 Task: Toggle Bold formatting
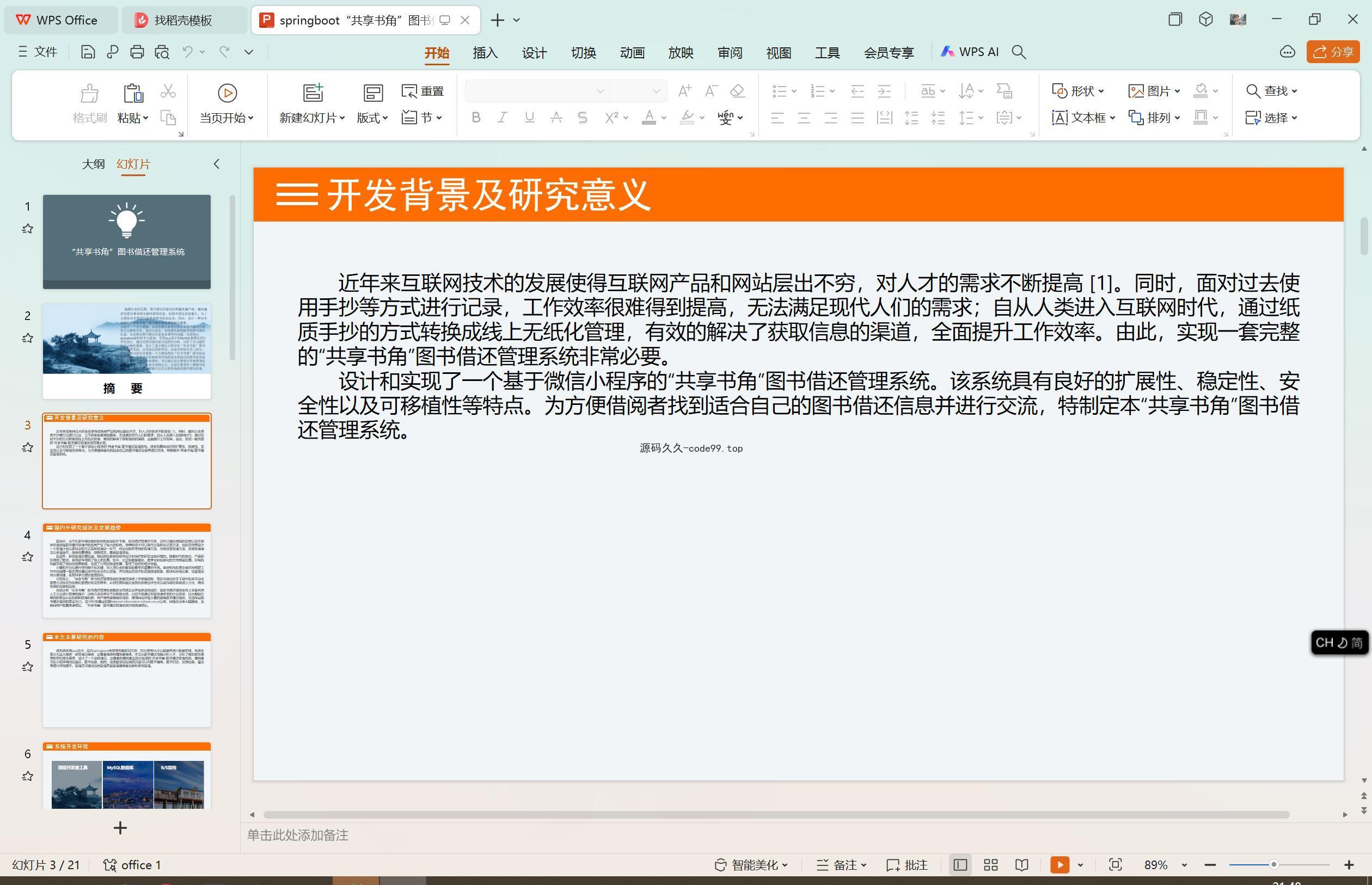(x=475, y=118)
